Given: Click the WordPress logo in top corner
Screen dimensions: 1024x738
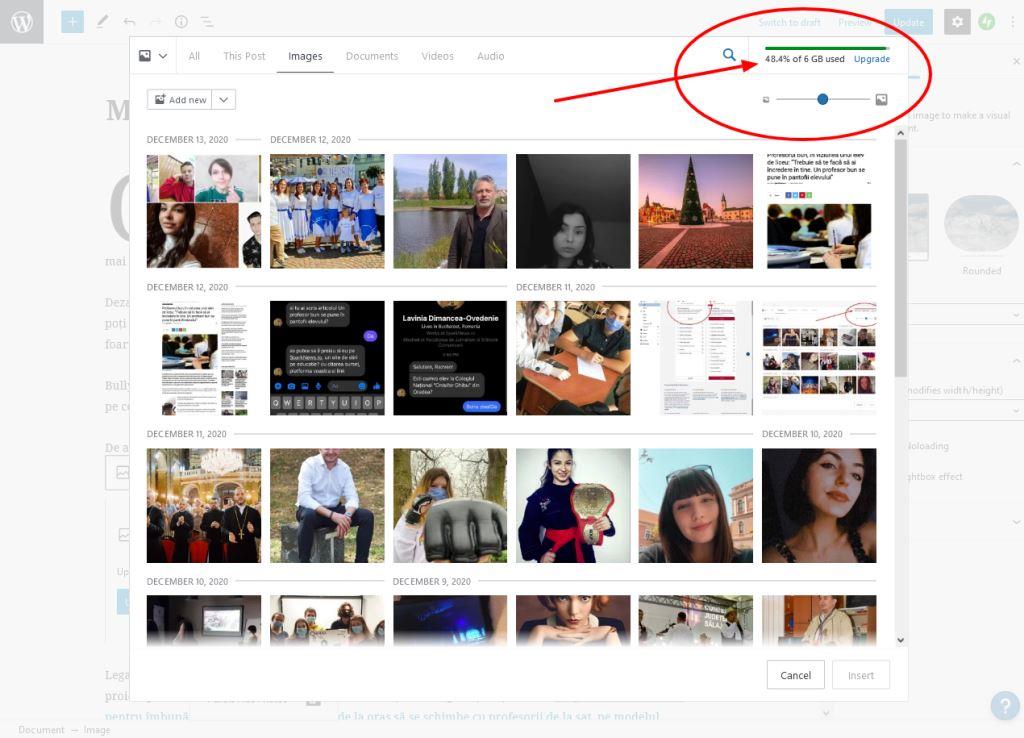Looking at the screenshot, I should pyautogui.click(x=22, y=22).
